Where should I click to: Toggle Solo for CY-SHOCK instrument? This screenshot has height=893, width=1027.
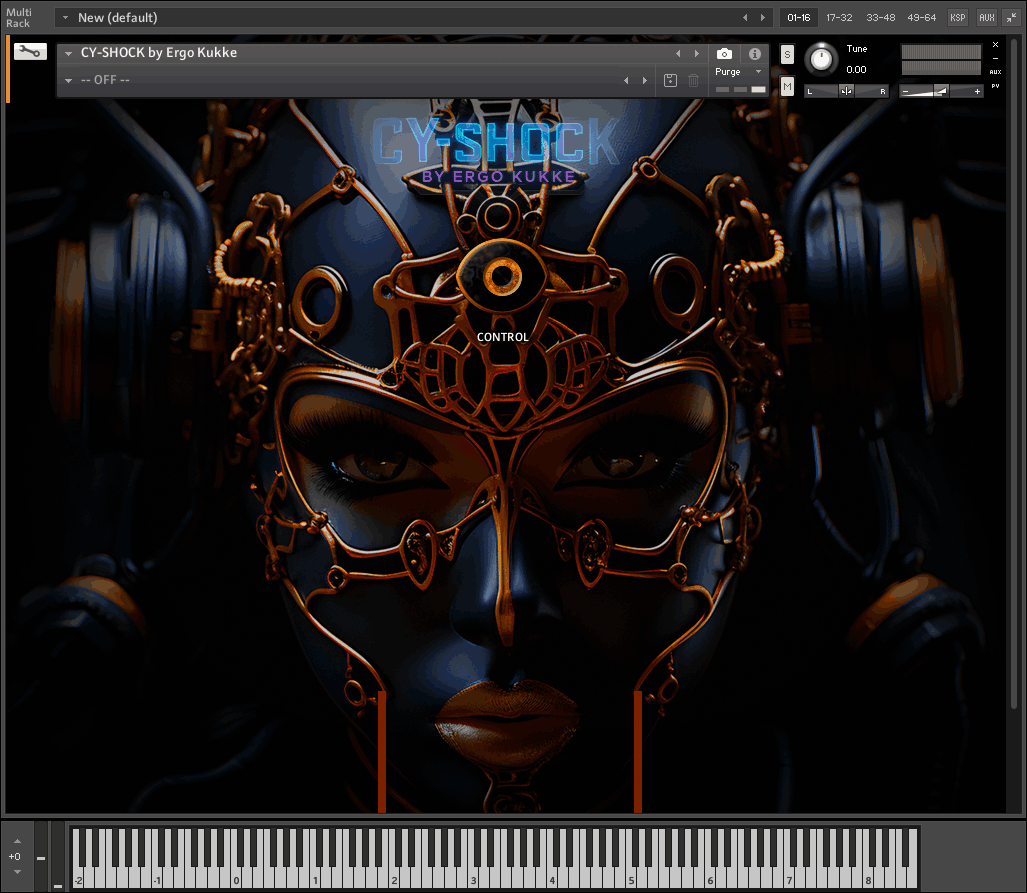point(787,54)
